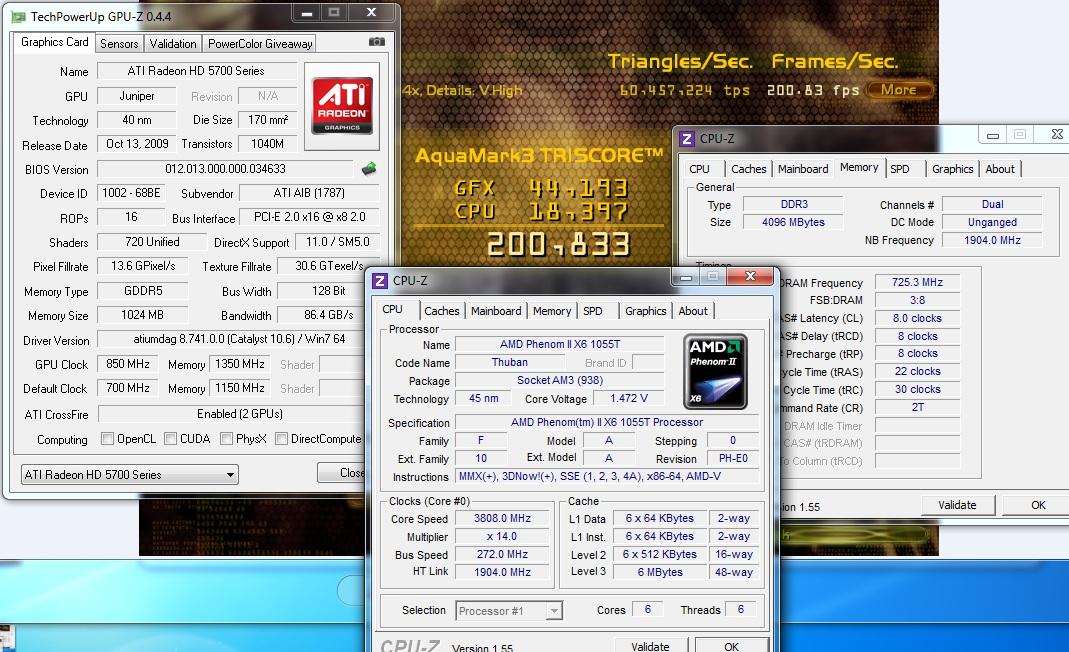Click the Release Date value Oct 13, 2009
The height and width of the screenshot is (652, 1069).
click(137, 144)
